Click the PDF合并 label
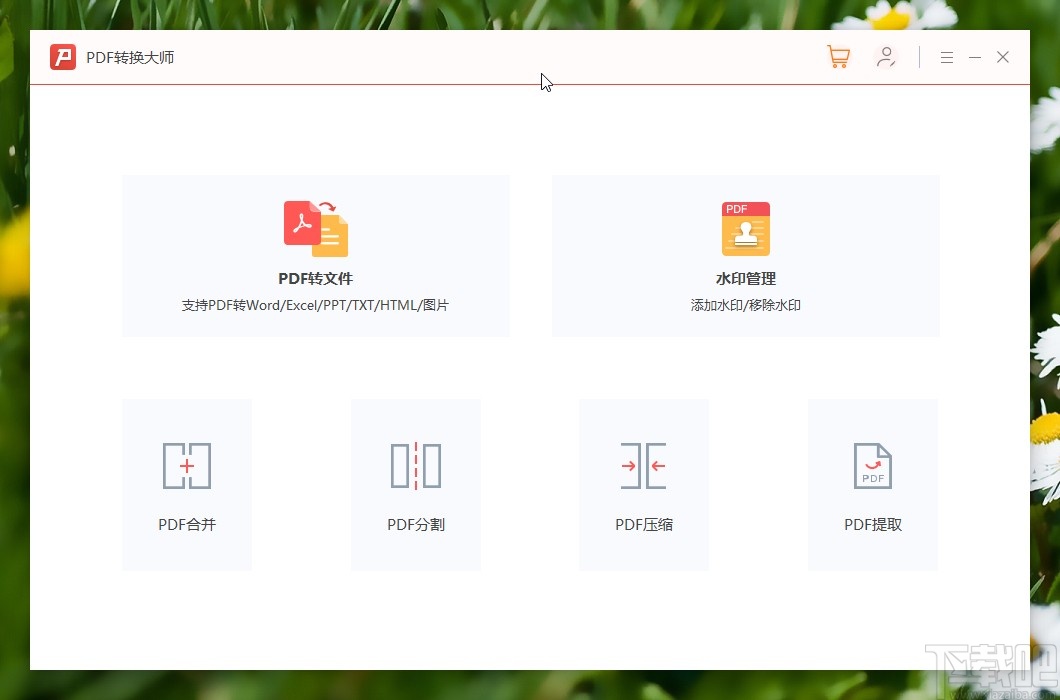1060x700 pixels. pos(187,524)
